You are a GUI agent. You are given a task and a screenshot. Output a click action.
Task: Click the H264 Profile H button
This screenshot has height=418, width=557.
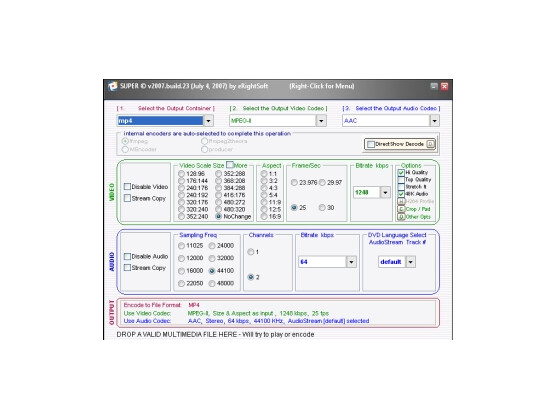click(401, 201)
